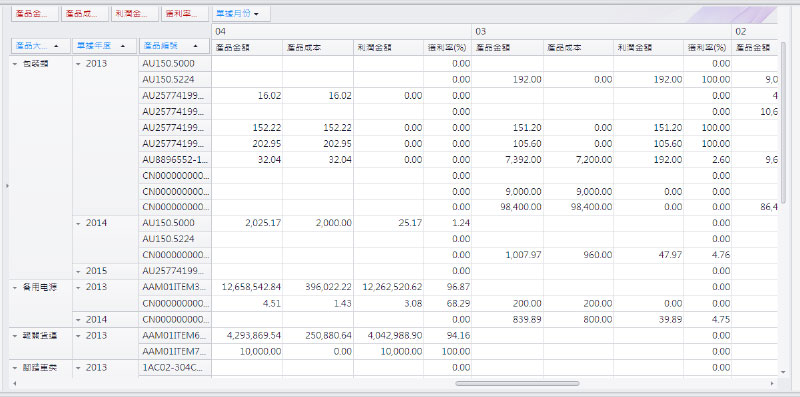Select product row AAM01ITEM6...
800x397 pixels.
pos(174,335)
